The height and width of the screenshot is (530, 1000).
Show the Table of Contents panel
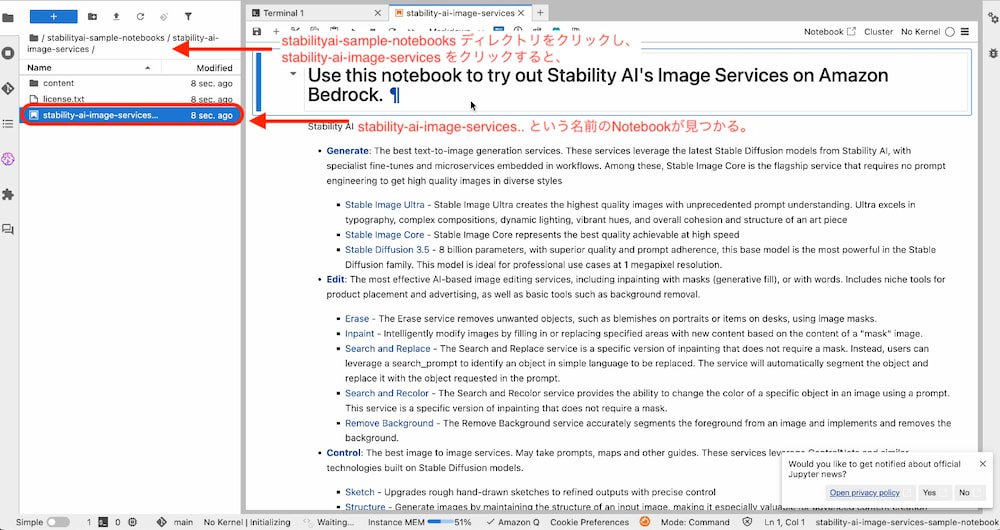coord(8,124)
